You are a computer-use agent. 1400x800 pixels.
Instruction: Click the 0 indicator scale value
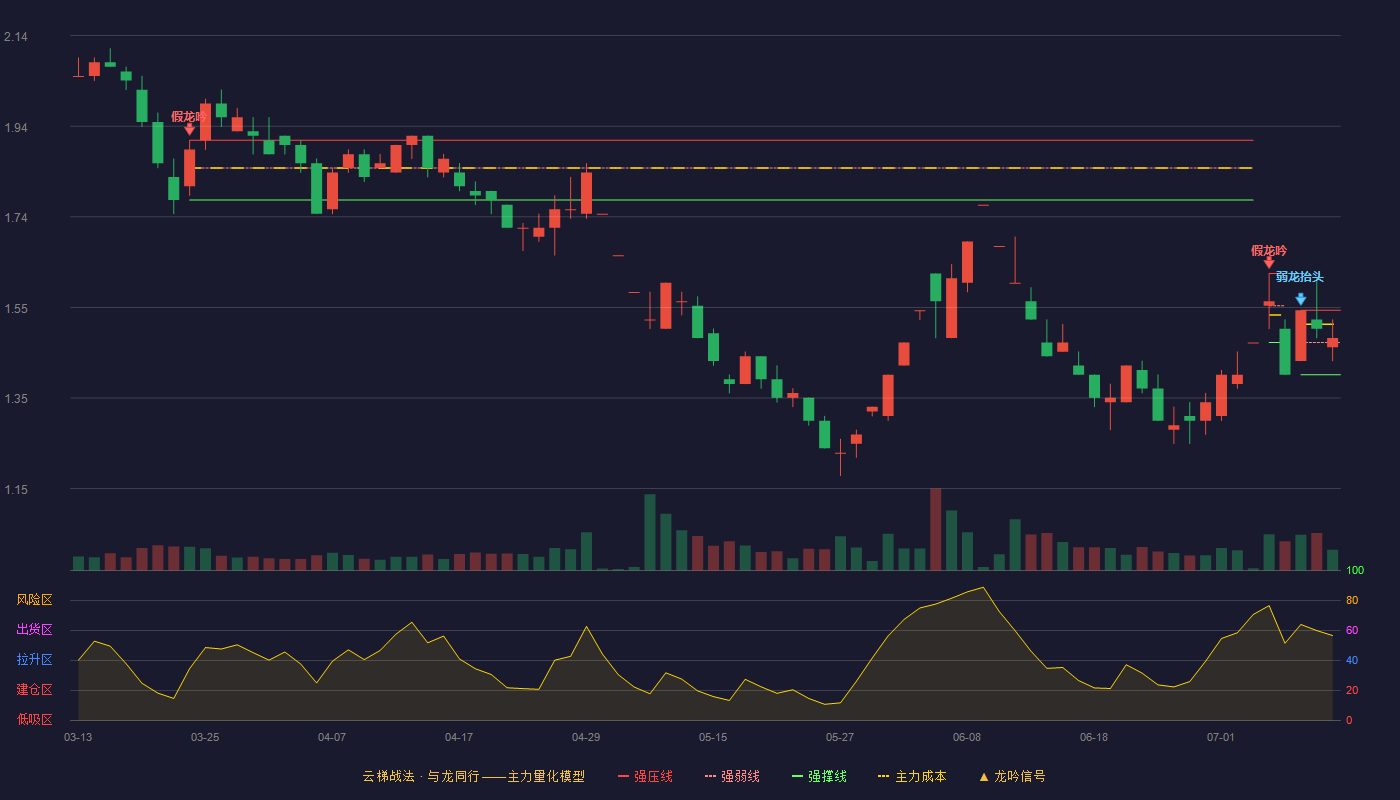pos(1349,720)
